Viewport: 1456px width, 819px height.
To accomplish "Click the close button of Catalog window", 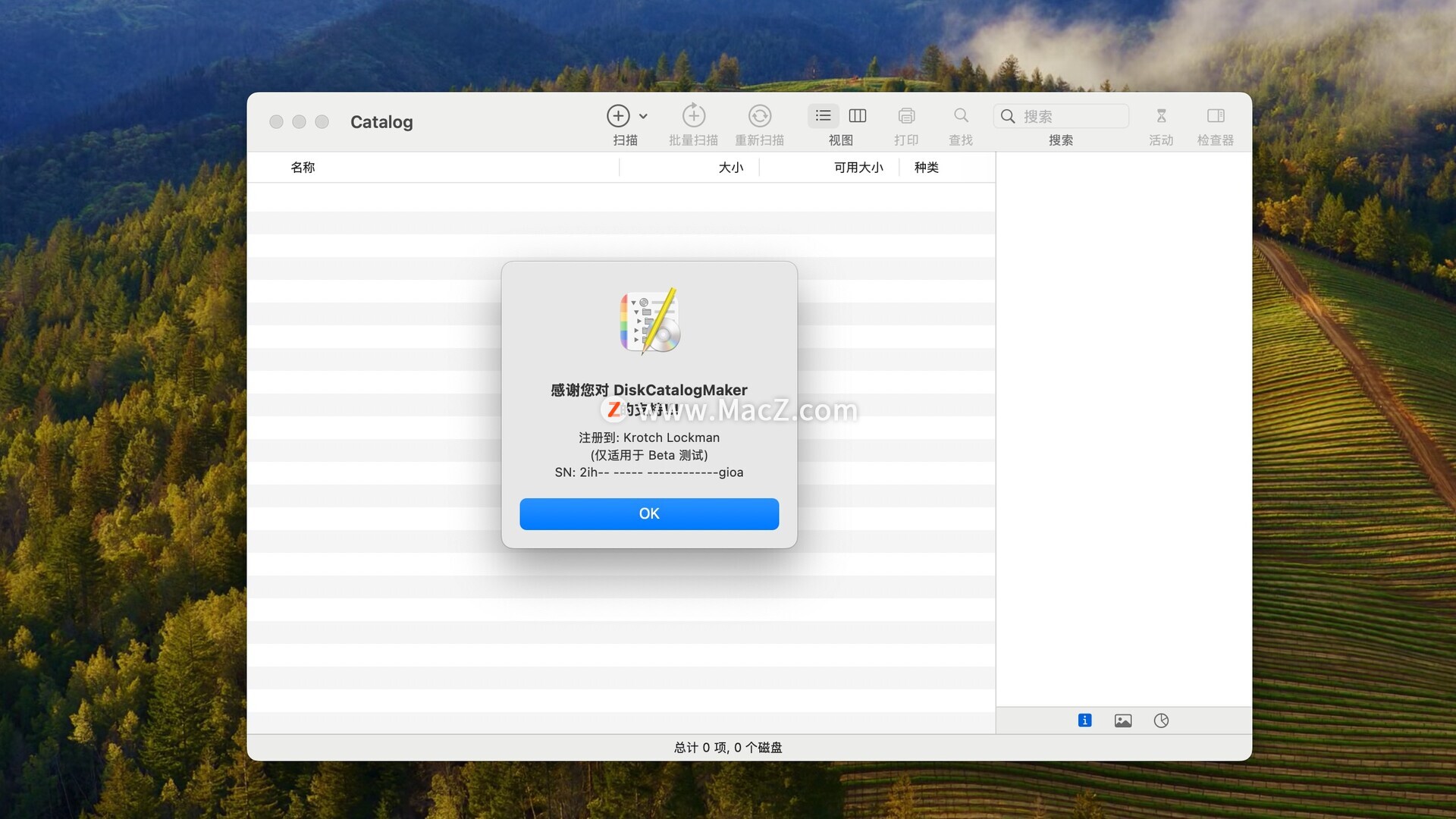I will [277, 122].
